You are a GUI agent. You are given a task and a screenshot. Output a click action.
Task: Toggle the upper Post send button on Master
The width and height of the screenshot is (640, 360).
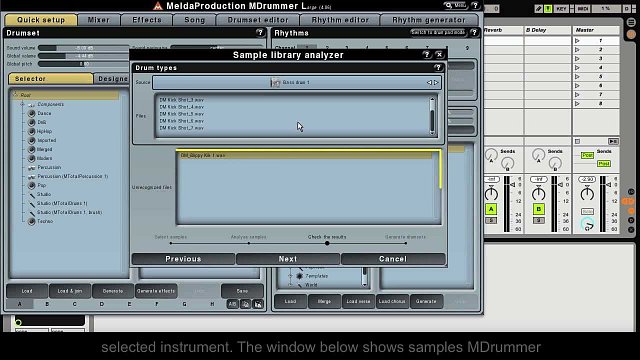[587, 156]
